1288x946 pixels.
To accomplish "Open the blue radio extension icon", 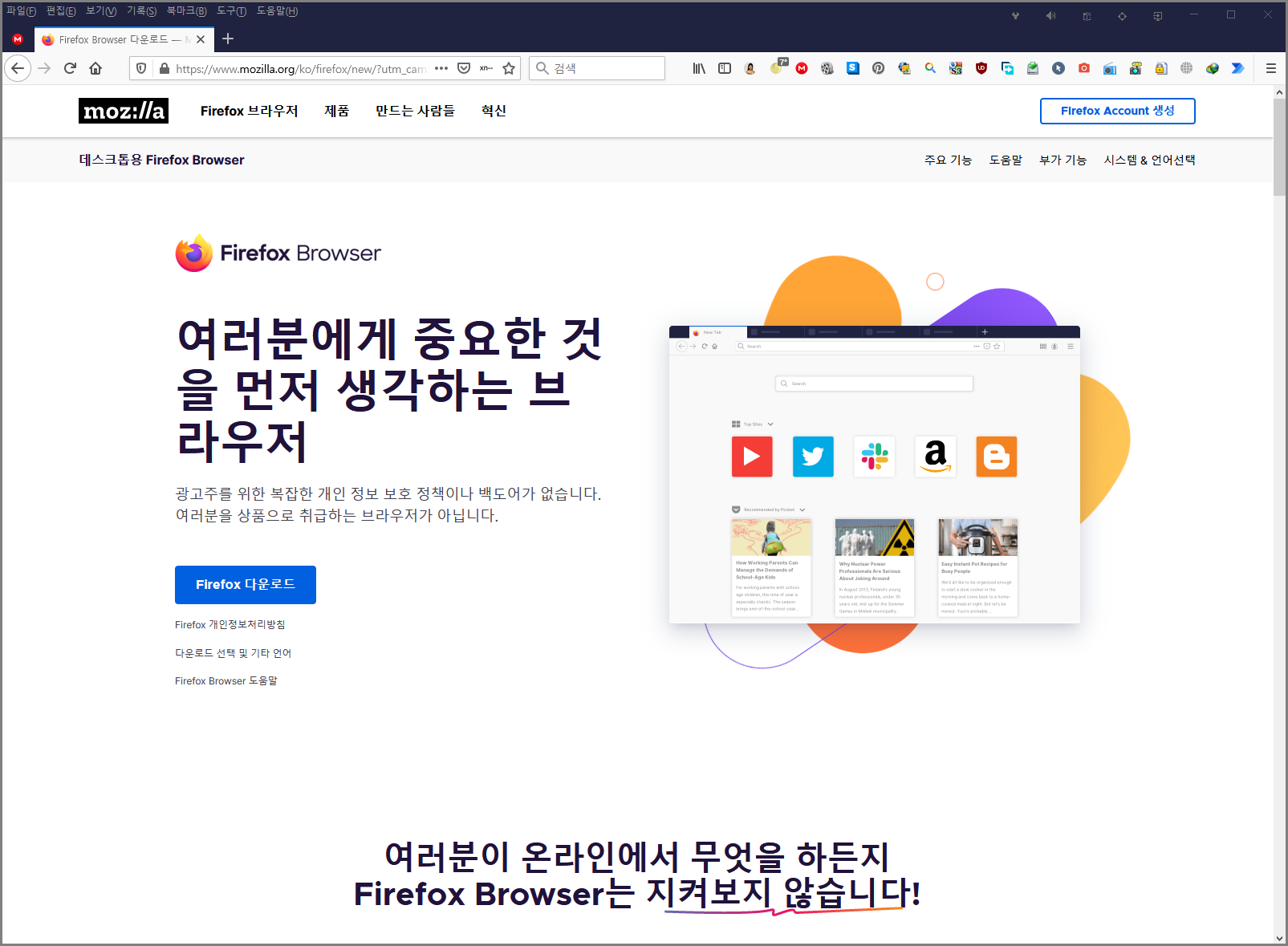I will [1110, 68].
